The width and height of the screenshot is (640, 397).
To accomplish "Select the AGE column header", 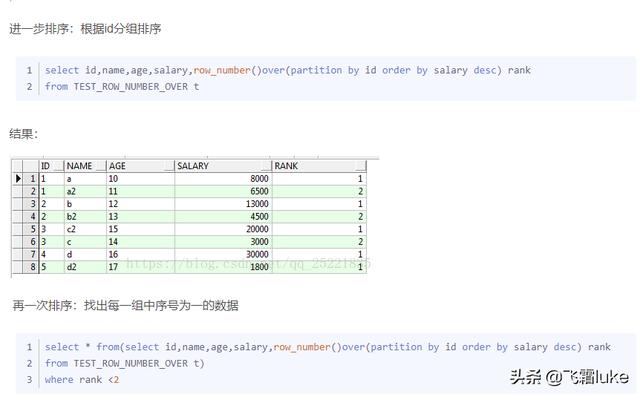I will pos(140,166).
